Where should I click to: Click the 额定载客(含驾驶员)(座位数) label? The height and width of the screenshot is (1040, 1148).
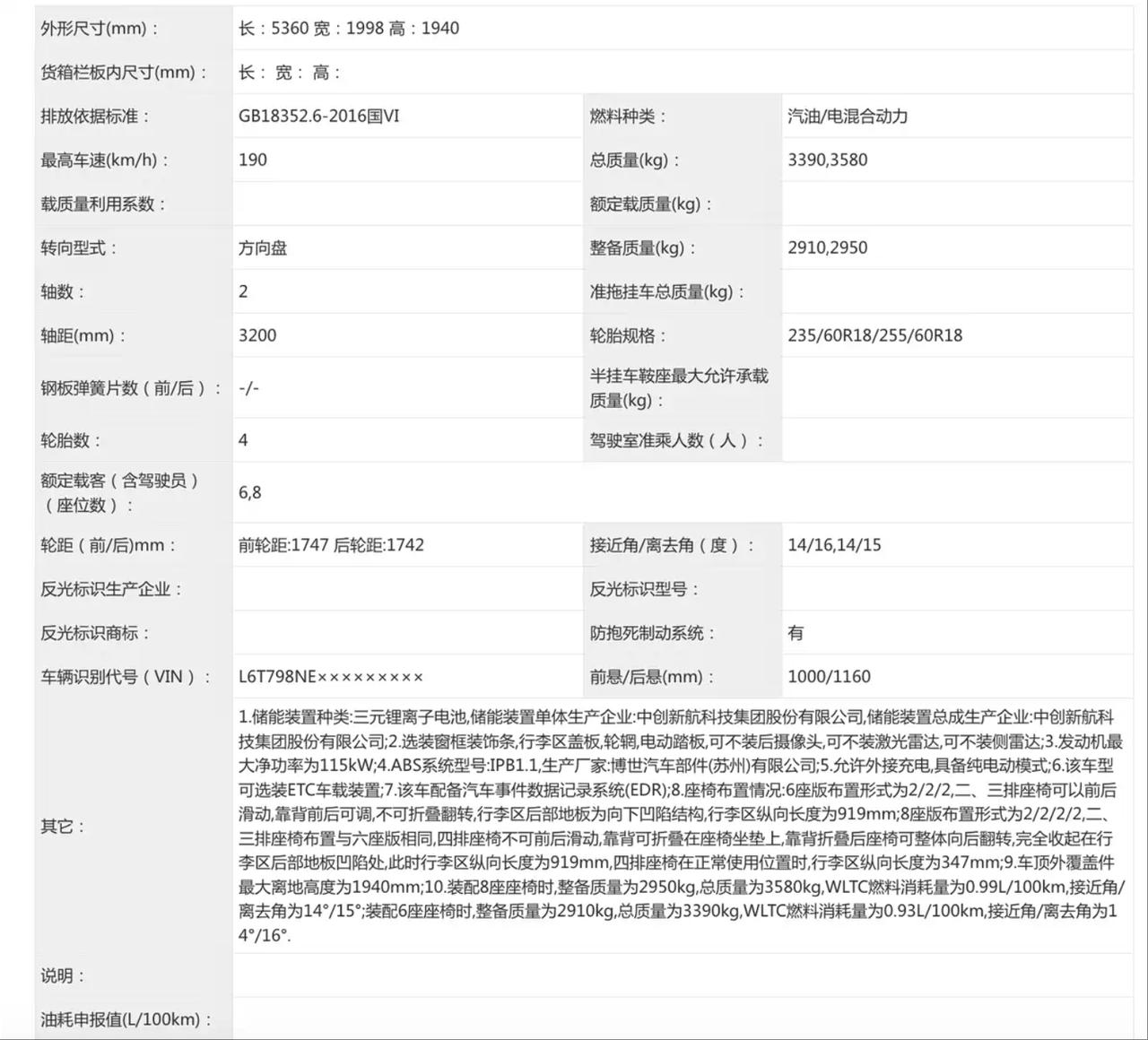tap(120, 493)
